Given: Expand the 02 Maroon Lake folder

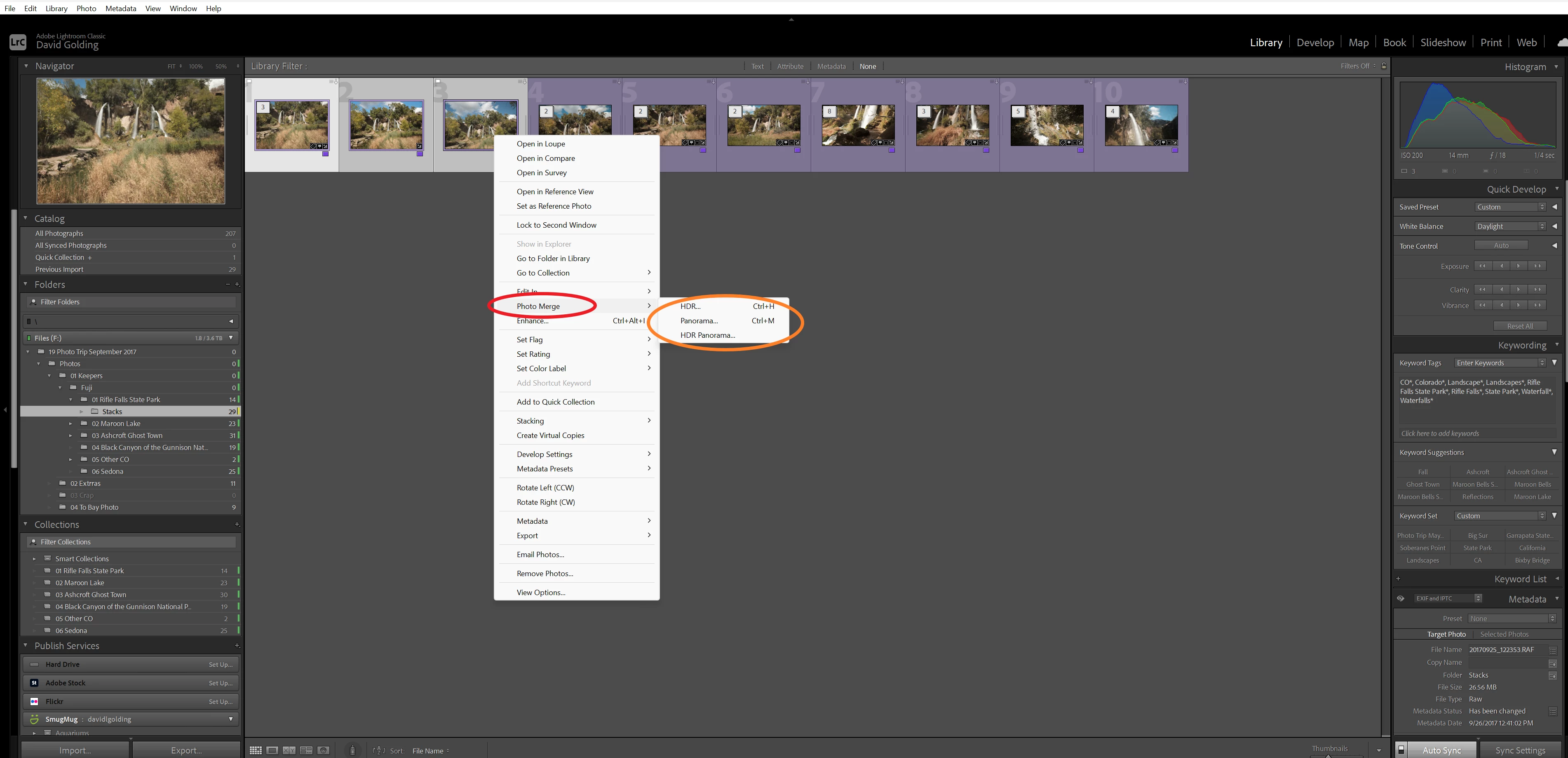Looking at the screenshot, I should (x=70, y=423).
